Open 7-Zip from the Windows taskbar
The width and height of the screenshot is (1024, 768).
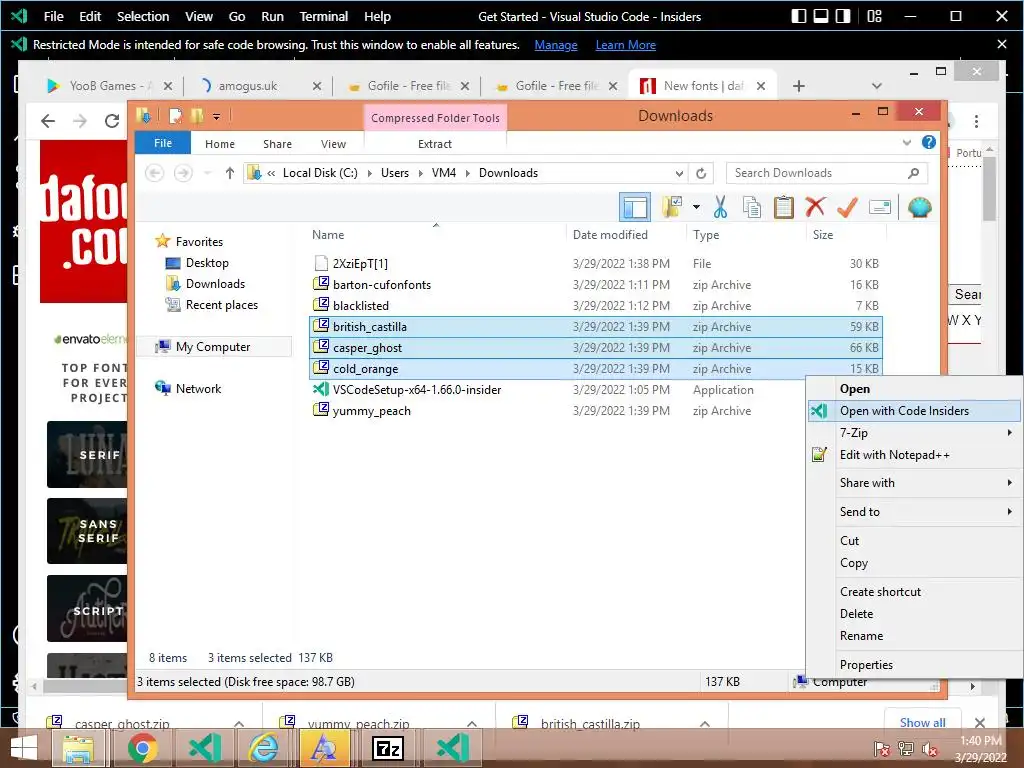pos(387,748)
